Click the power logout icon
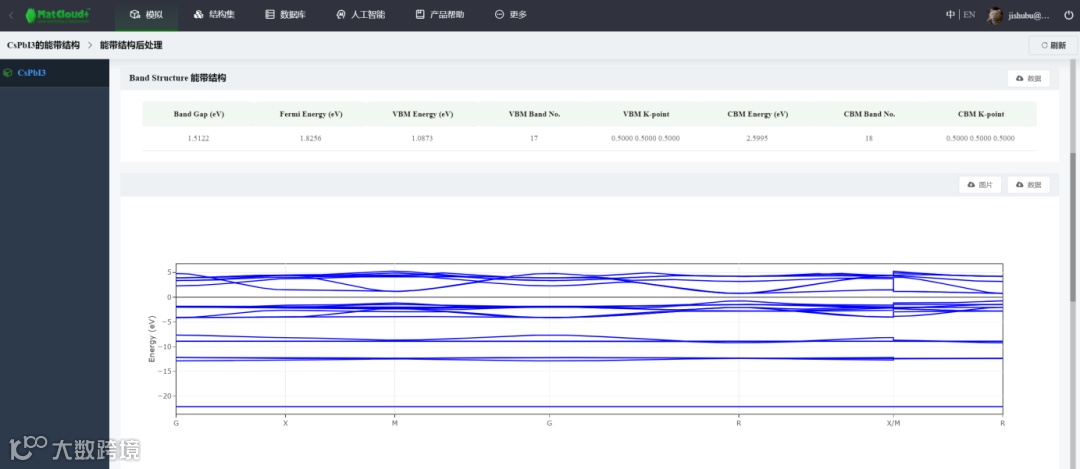1080x469 pixels. pyautogui.click(x=1068, y=15)
